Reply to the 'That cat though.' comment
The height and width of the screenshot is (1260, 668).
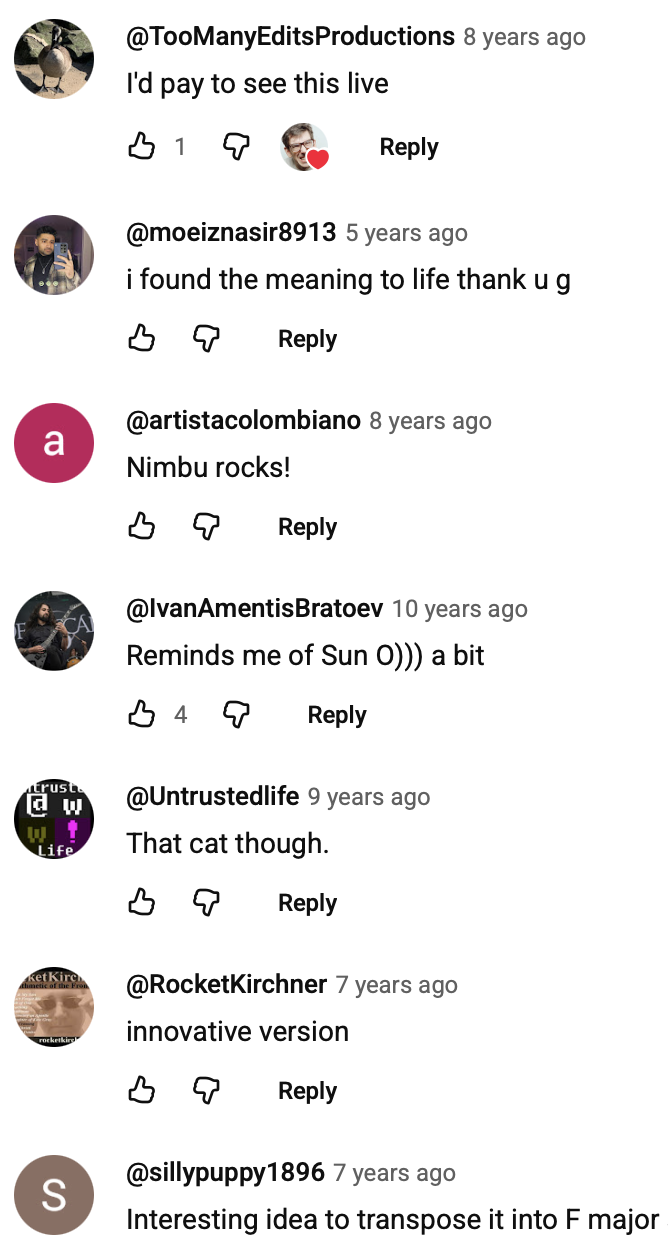[x=307, y=903]
